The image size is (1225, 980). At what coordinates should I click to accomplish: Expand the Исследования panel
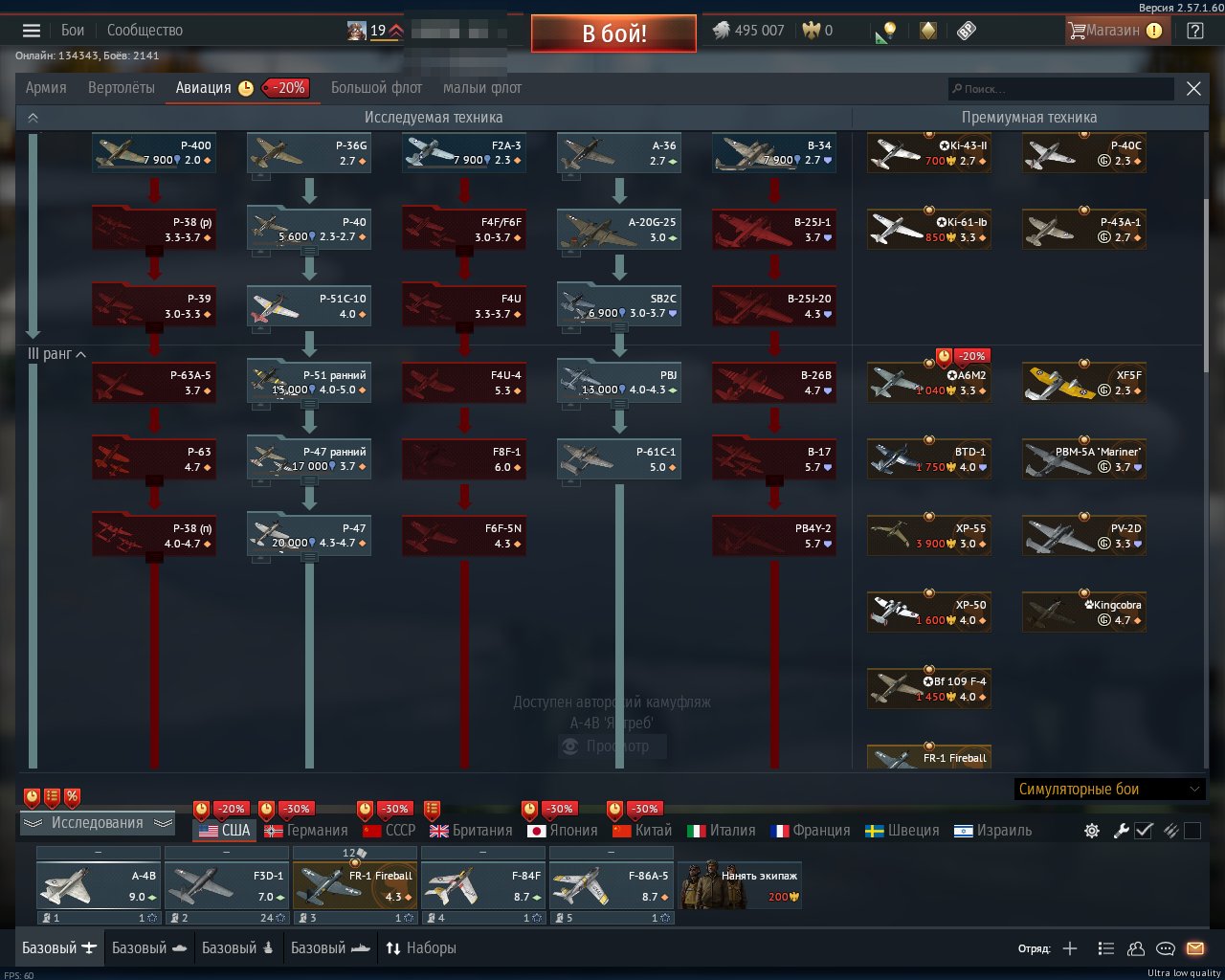(98, 823)
